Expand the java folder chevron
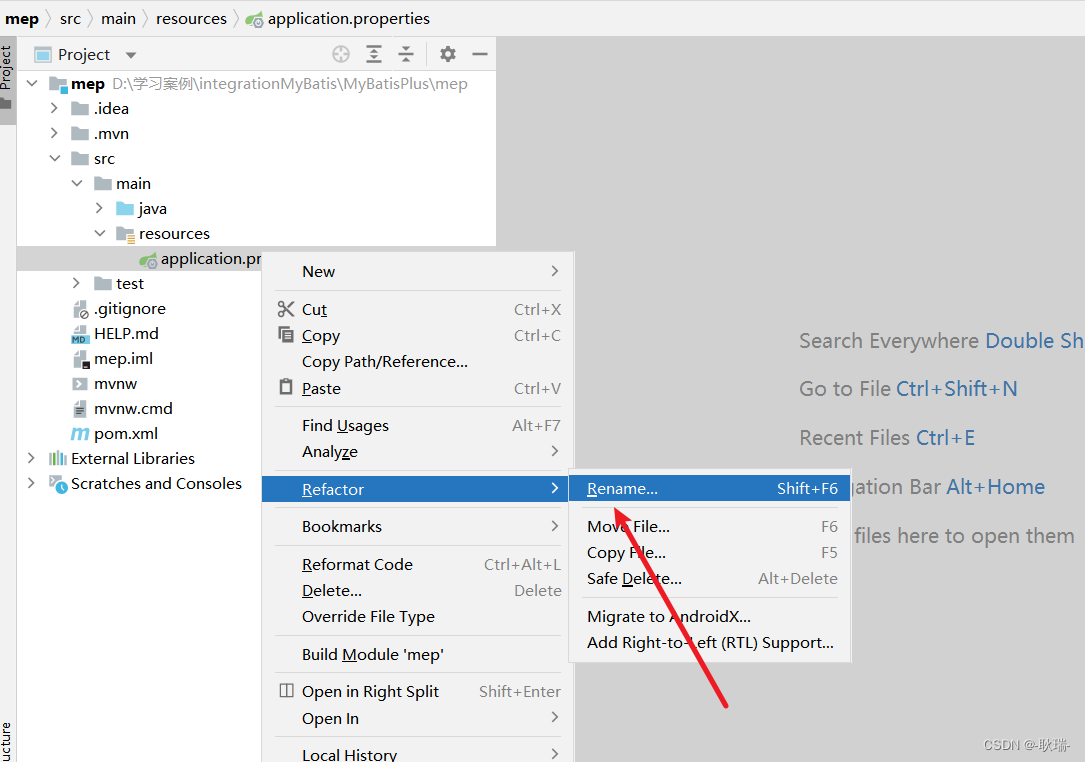Image resolution: width=1085 pixels, height=762 pixels. tap(99, 208)
